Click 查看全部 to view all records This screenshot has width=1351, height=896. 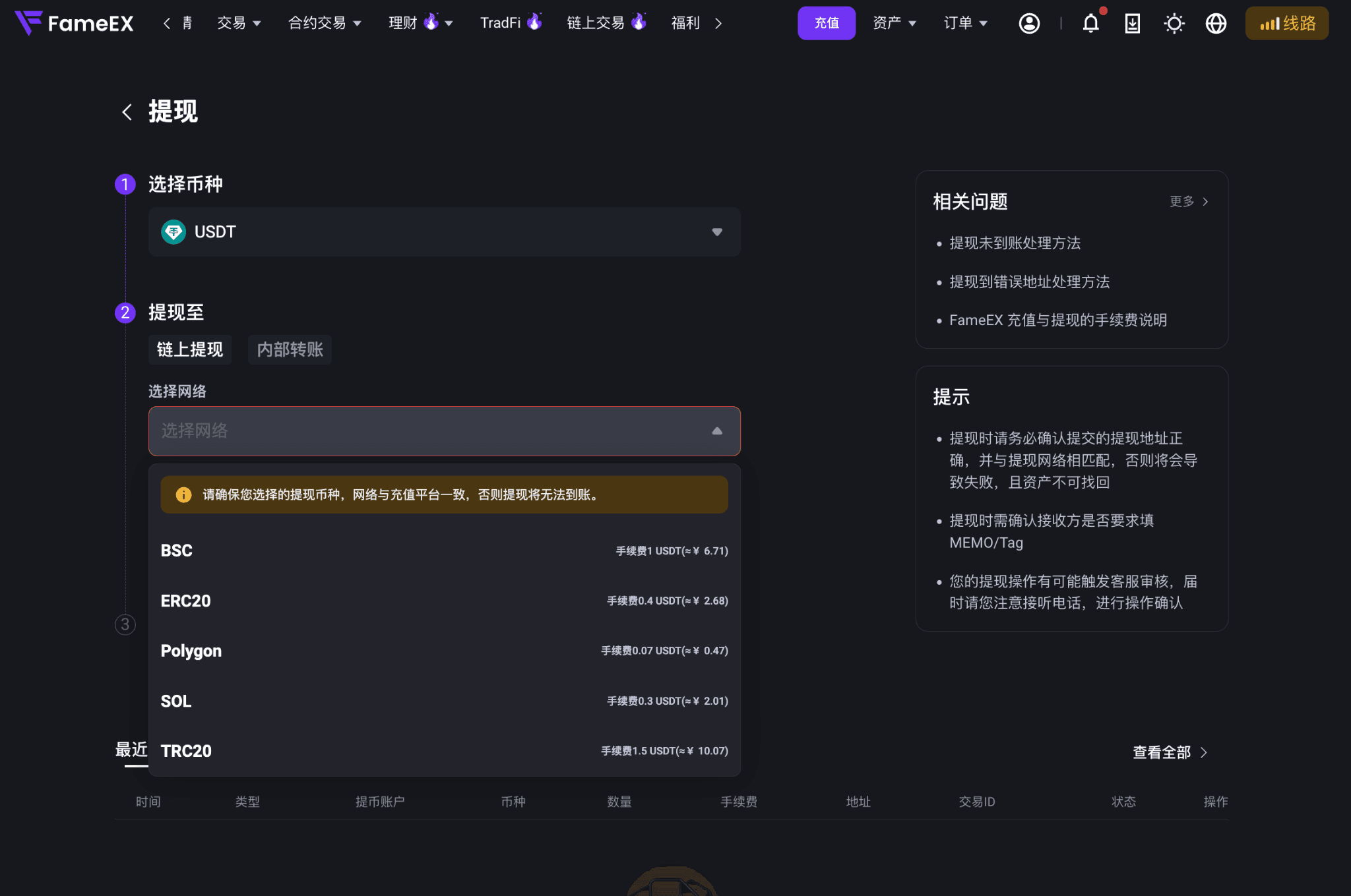1162,752
